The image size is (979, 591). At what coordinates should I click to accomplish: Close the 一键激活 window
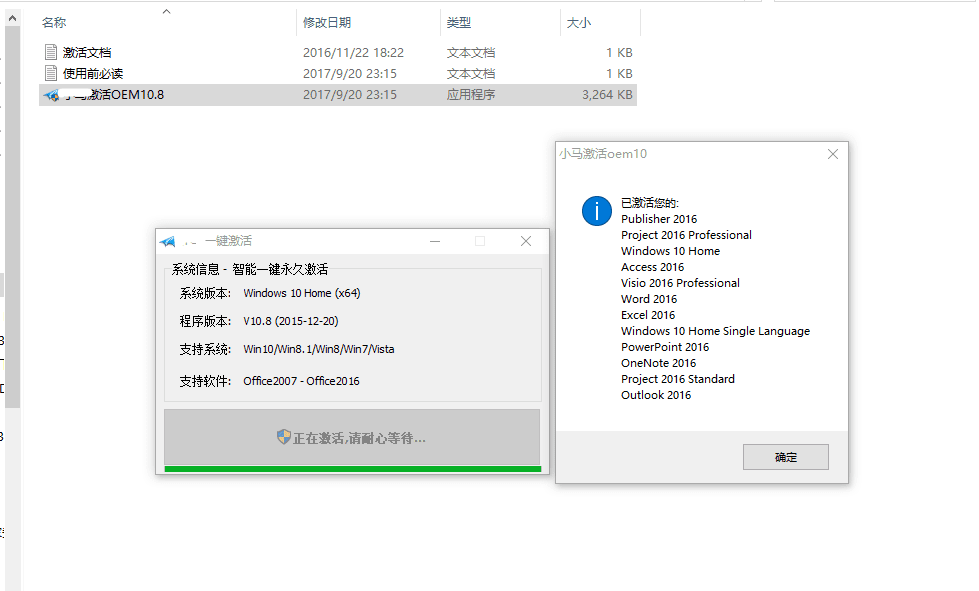pyautogui.click(x=526, y=241)
